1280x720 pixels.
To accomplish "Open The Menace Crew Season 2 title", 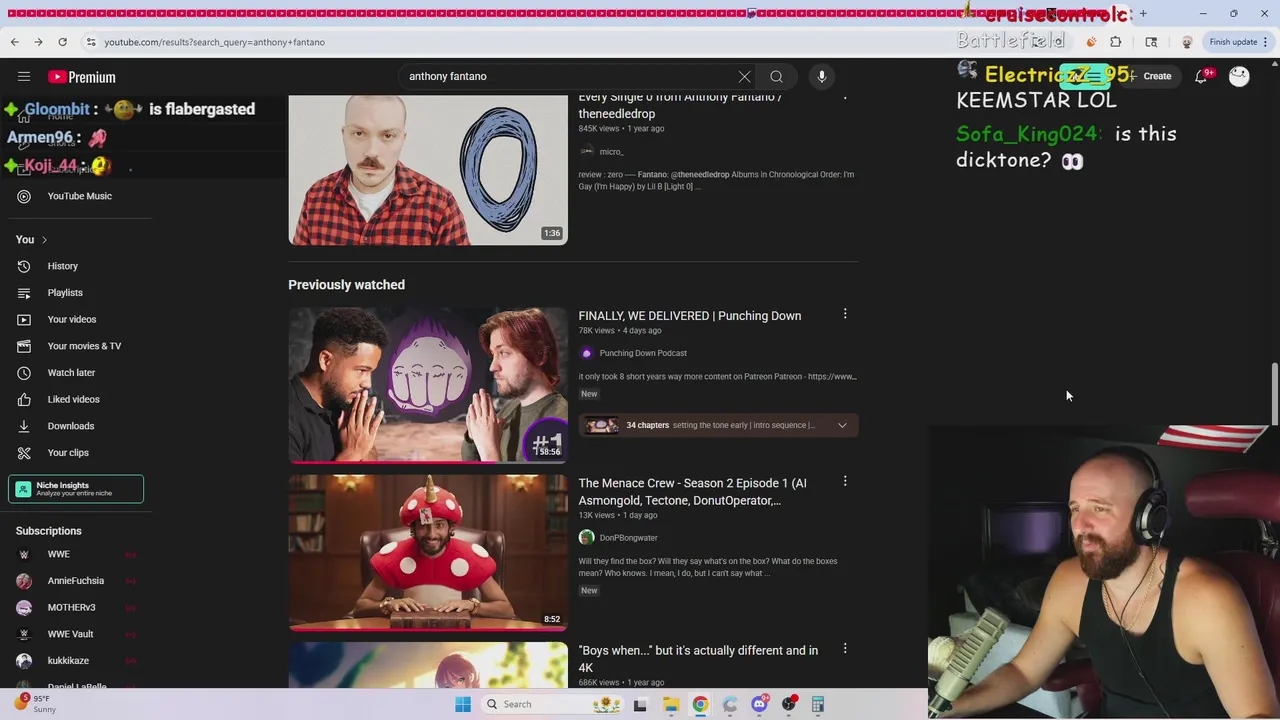I will click(x=692, y=492).
